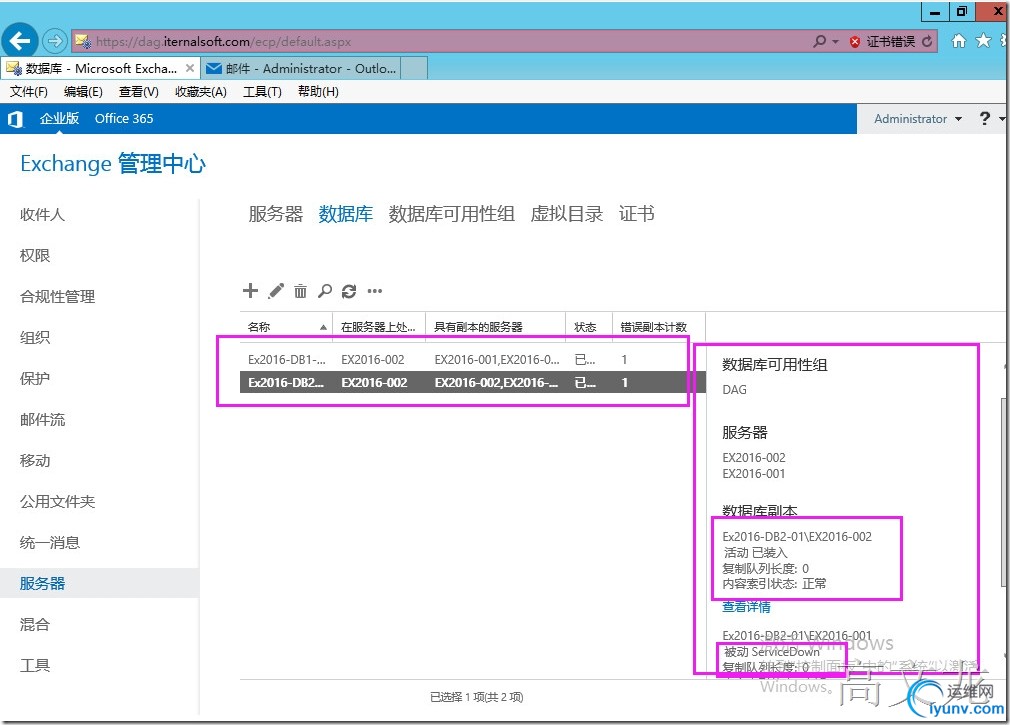Edit selected database with the pencil icon
This screenshot has height=725, width=1010.
tap(276, 291)
